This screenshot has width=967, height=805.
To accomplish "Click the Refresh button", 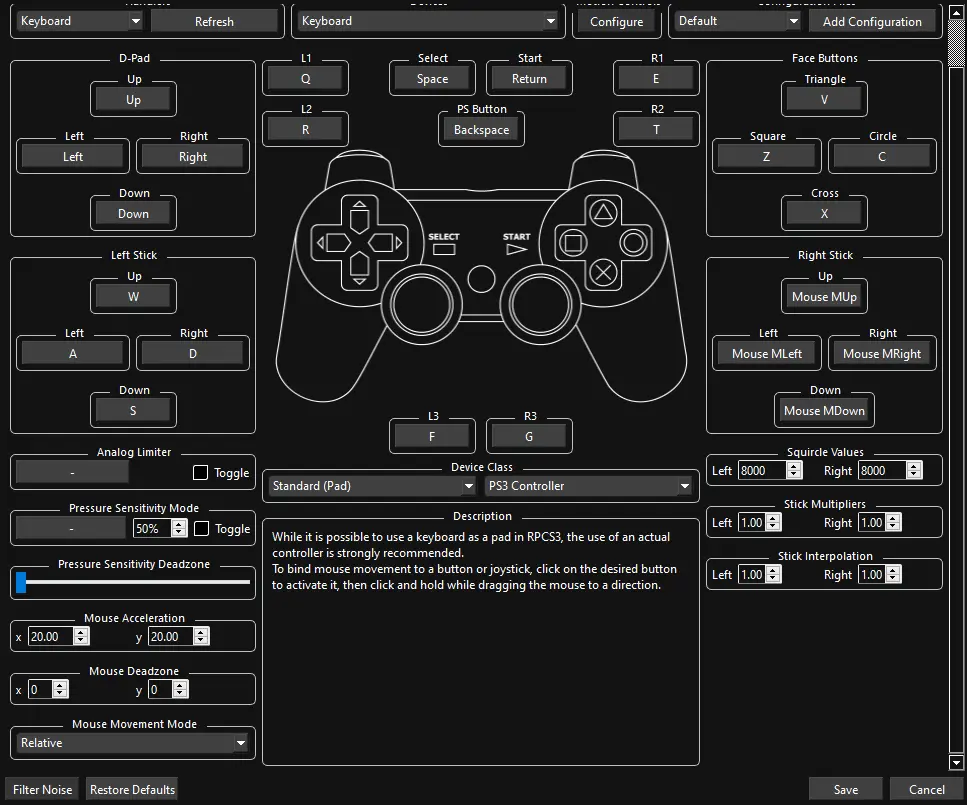I will pos(214,22).
